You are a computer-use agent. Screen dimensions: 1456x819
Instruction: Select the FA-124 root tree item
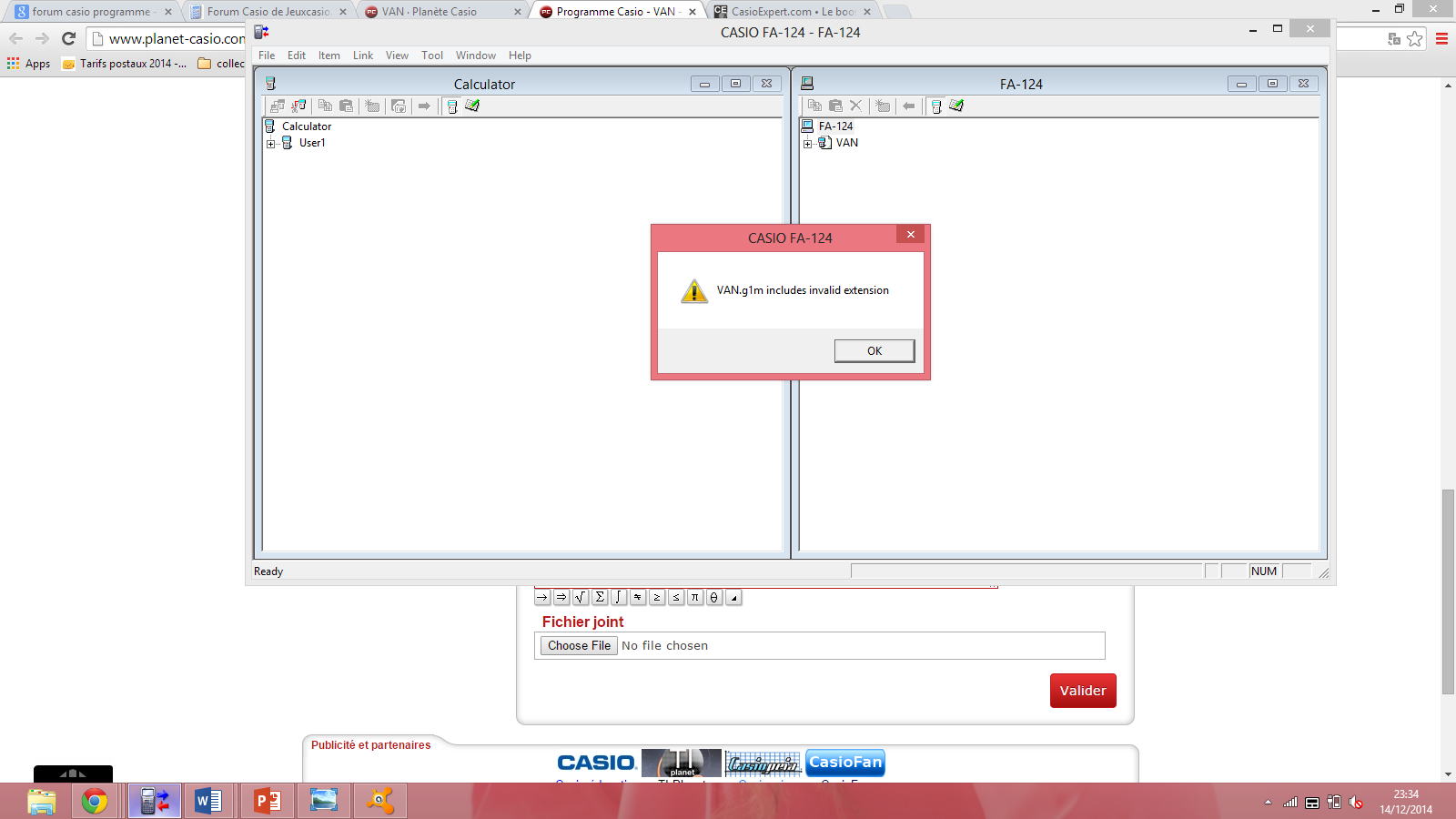[835, 126]
